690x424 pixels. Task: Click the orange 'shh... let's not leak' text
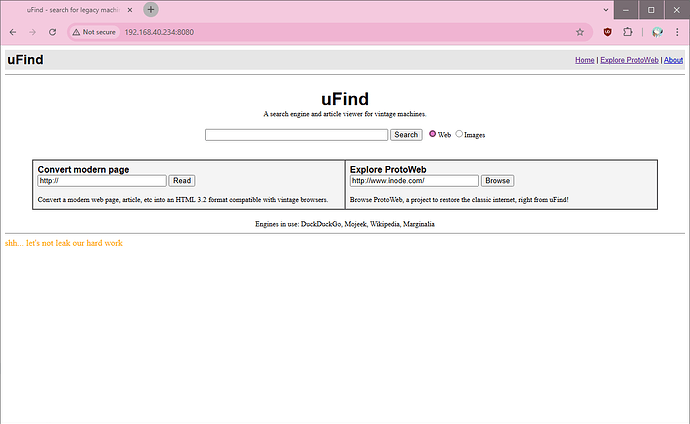(64, 243)
